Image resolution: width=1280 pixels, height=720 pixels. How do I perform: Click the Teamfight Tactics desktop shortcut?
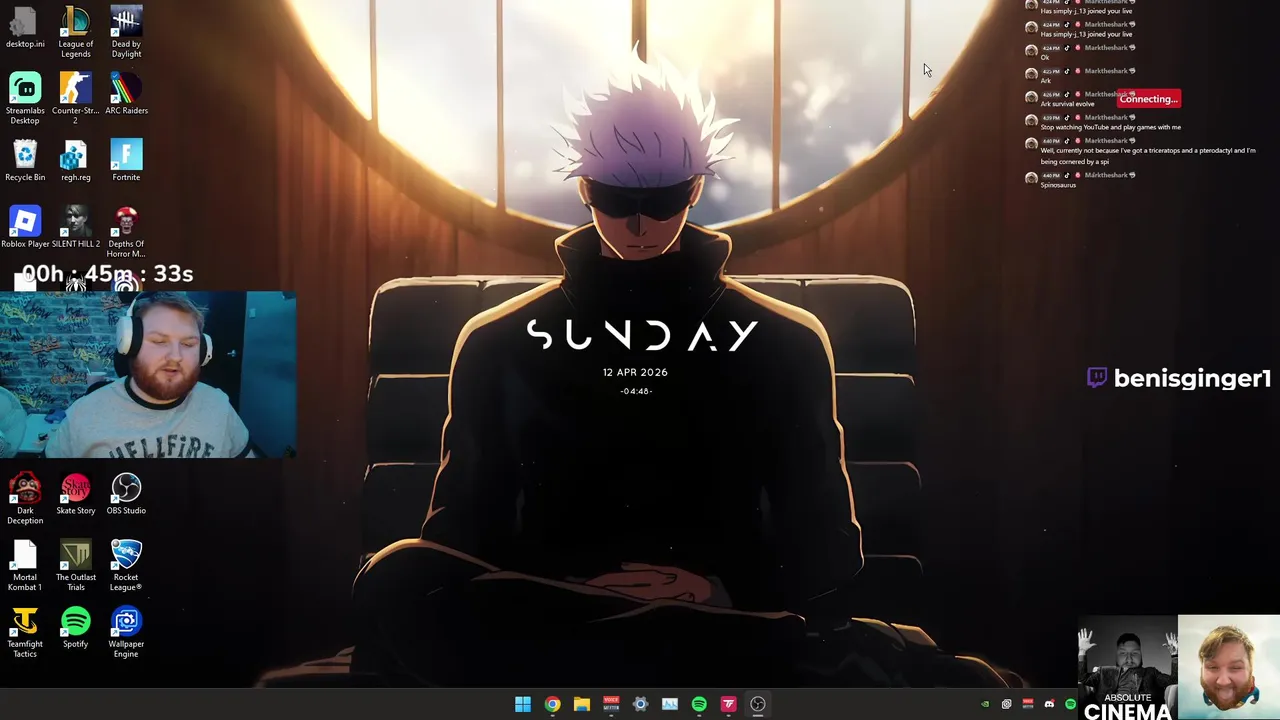click(25, 632)
